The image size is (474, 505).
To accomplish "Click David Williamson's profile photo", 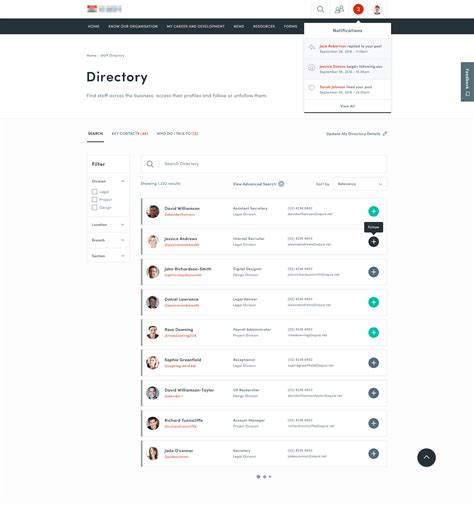I will pos(153,211).
